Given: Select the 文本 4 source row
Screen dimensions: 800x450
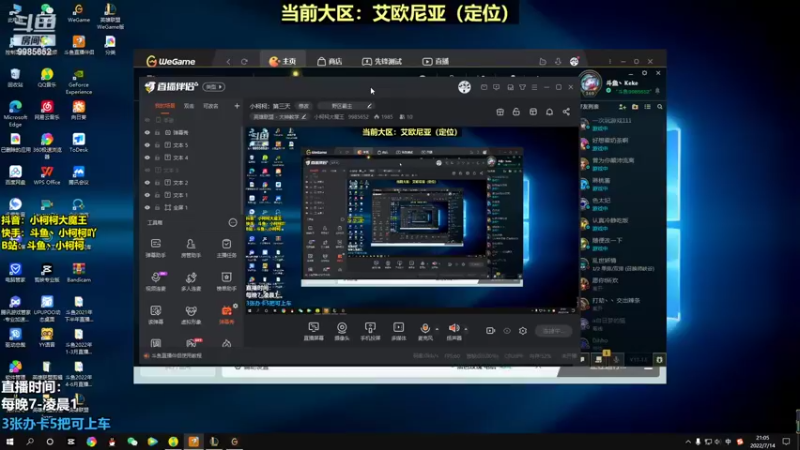Looking at the screenshot, I should (191, 158).
